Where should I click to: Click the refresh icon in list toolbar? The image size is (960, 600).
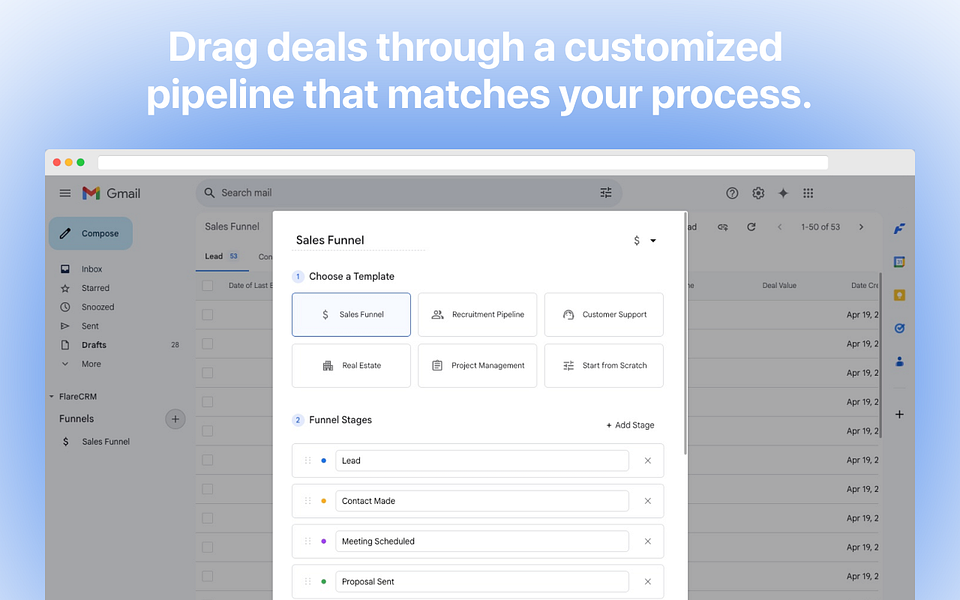(751, 227)
